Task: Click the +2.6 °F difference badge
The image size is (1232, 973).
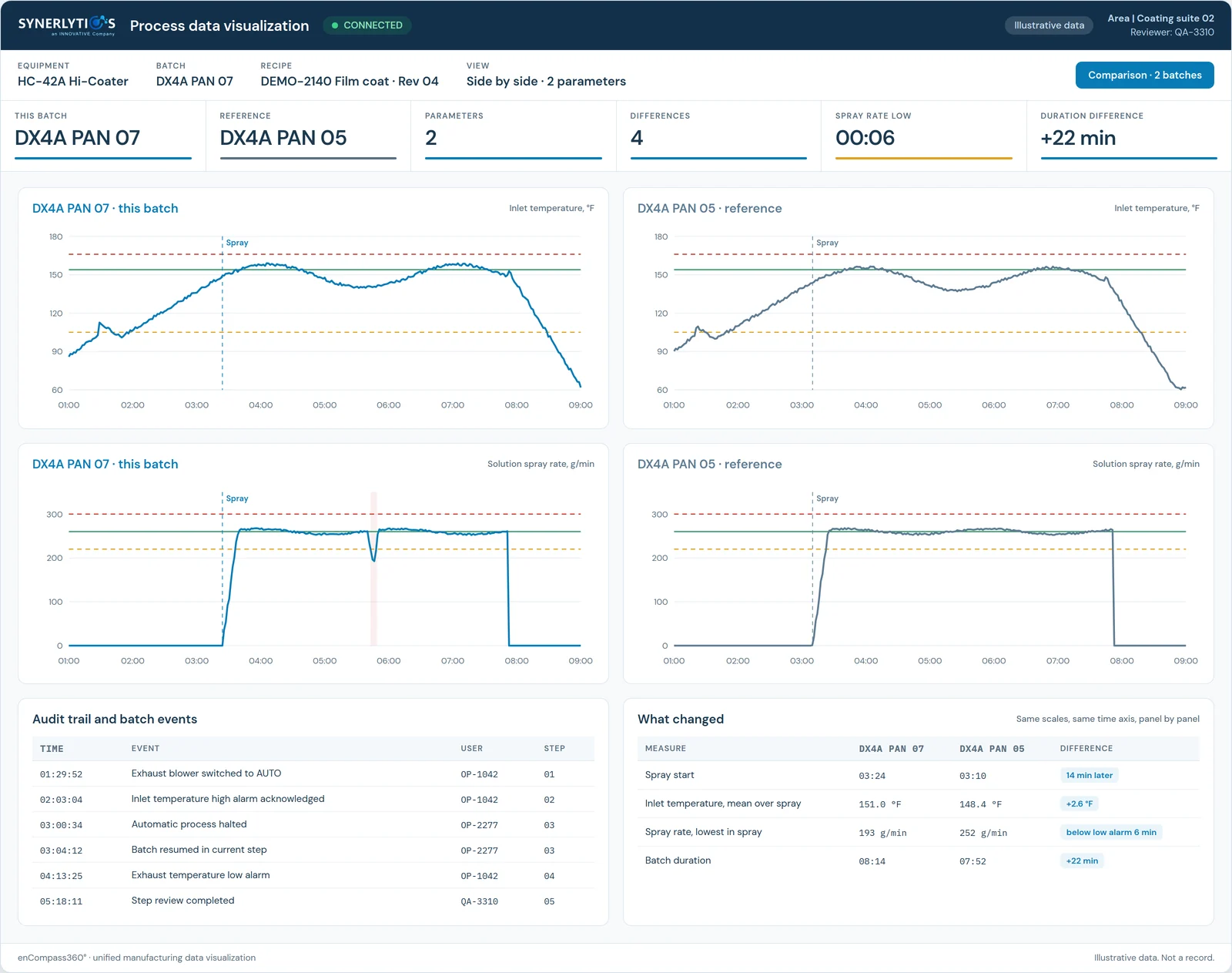Action: pos(1079,804)
